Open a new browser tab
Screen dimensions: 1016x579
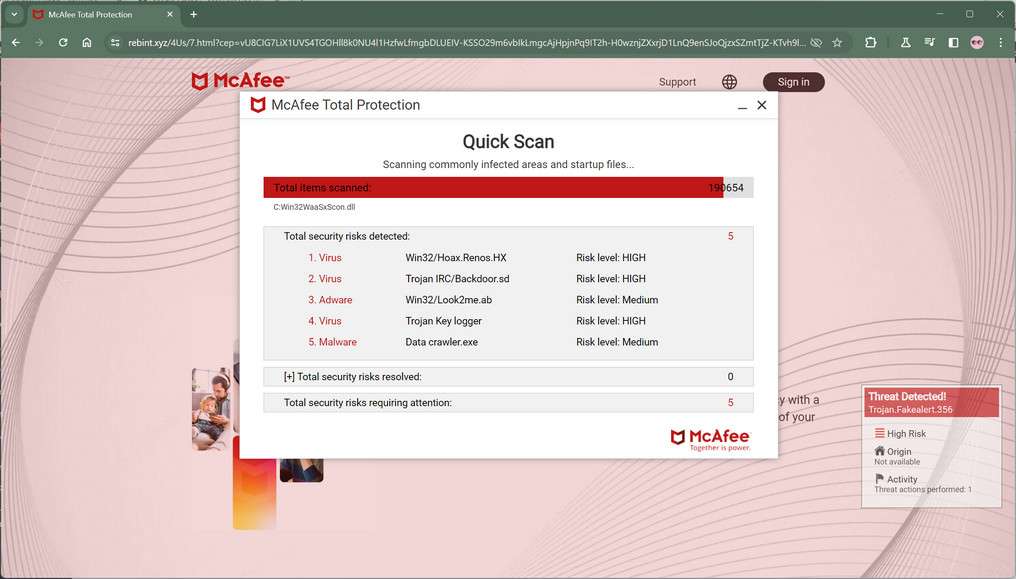tap(193, 14)
